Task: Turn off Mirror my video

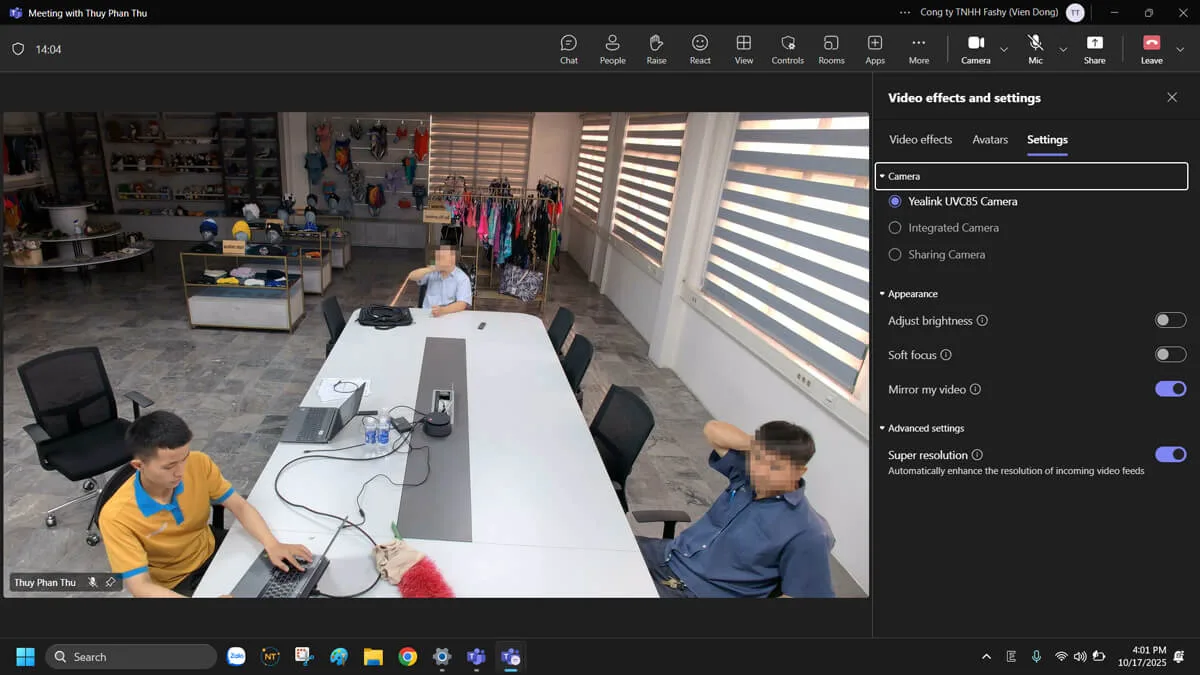Action: 1170,389
